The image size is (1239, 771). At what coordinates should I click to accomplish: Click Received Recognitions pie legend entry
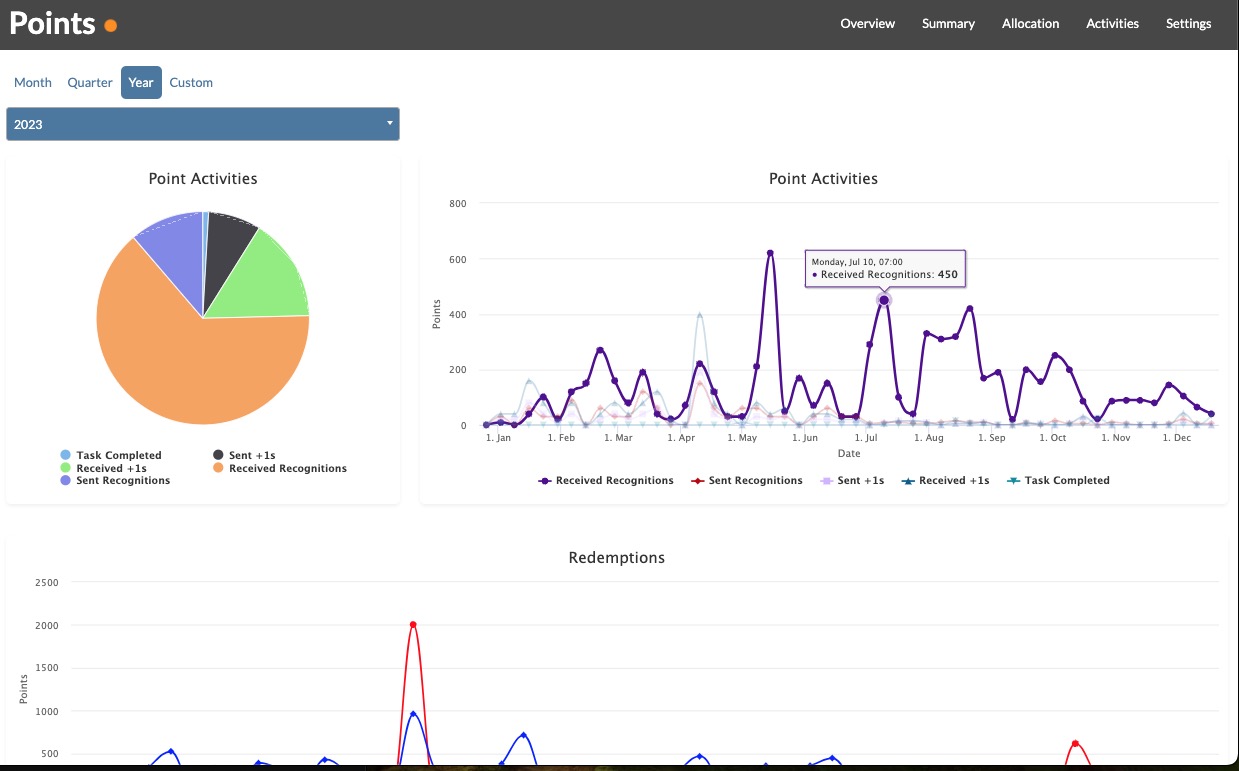click(287, 468)
